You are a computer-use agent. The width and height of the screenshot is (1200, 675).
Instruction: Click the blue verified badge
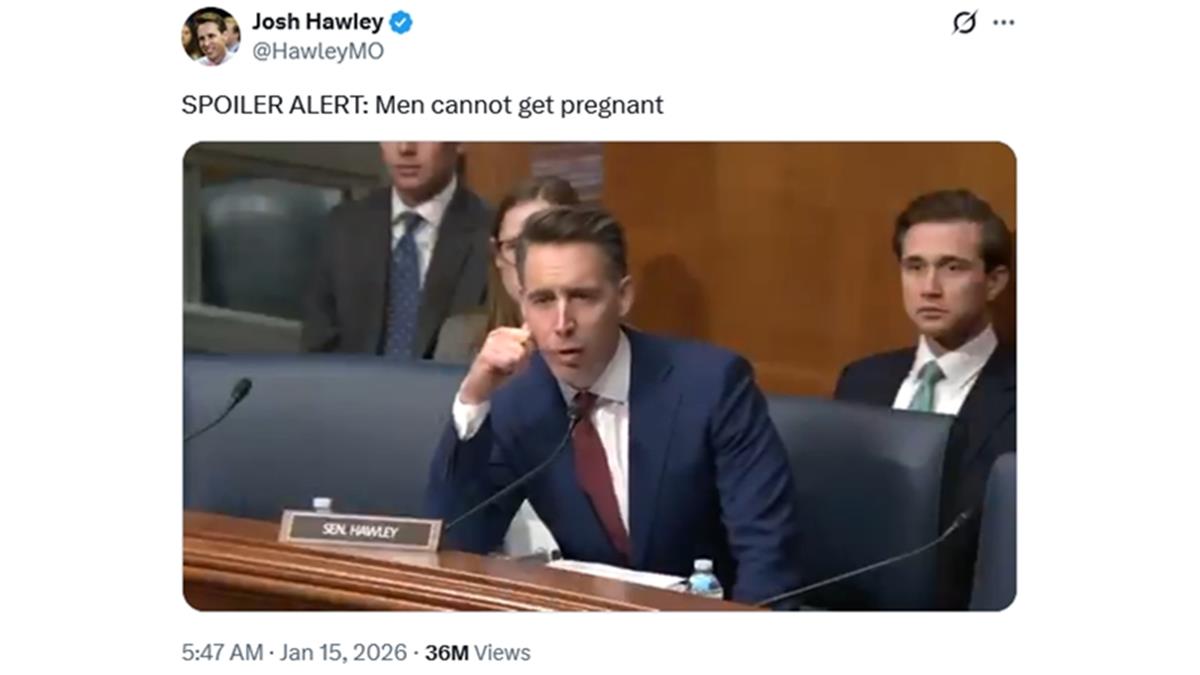(402, 22)
